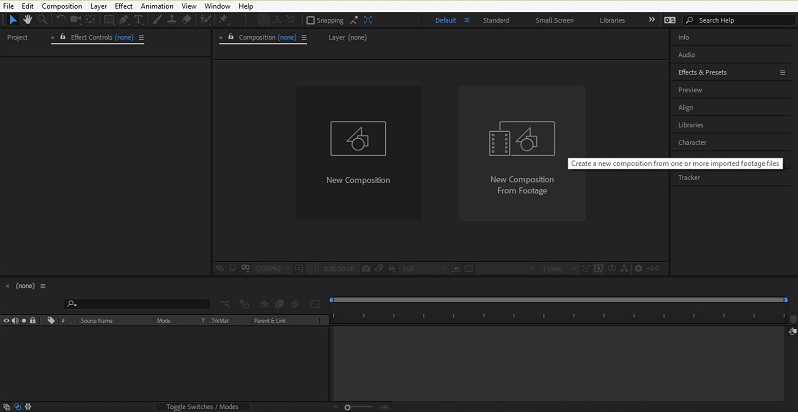
Task: Click the timeline zoom slider
Action: 348,407
